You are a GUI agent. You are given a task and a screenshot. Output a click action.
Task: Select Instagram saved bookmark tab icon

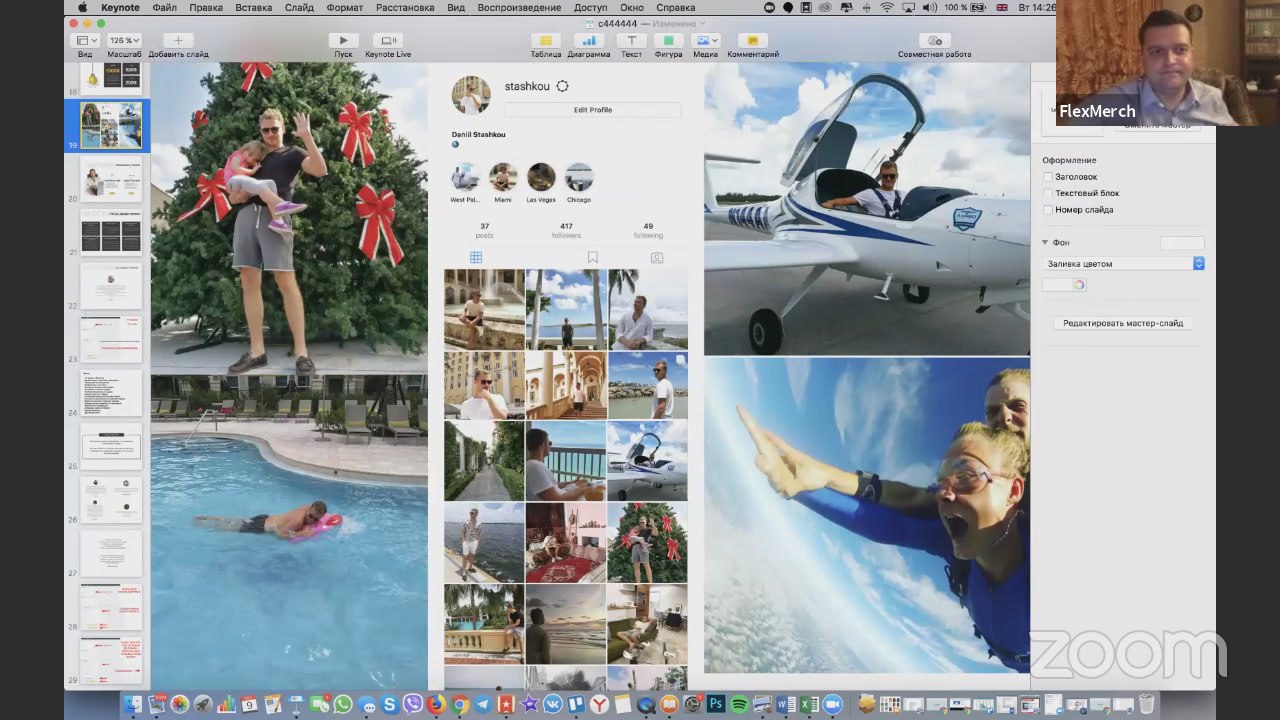point(593,257)
